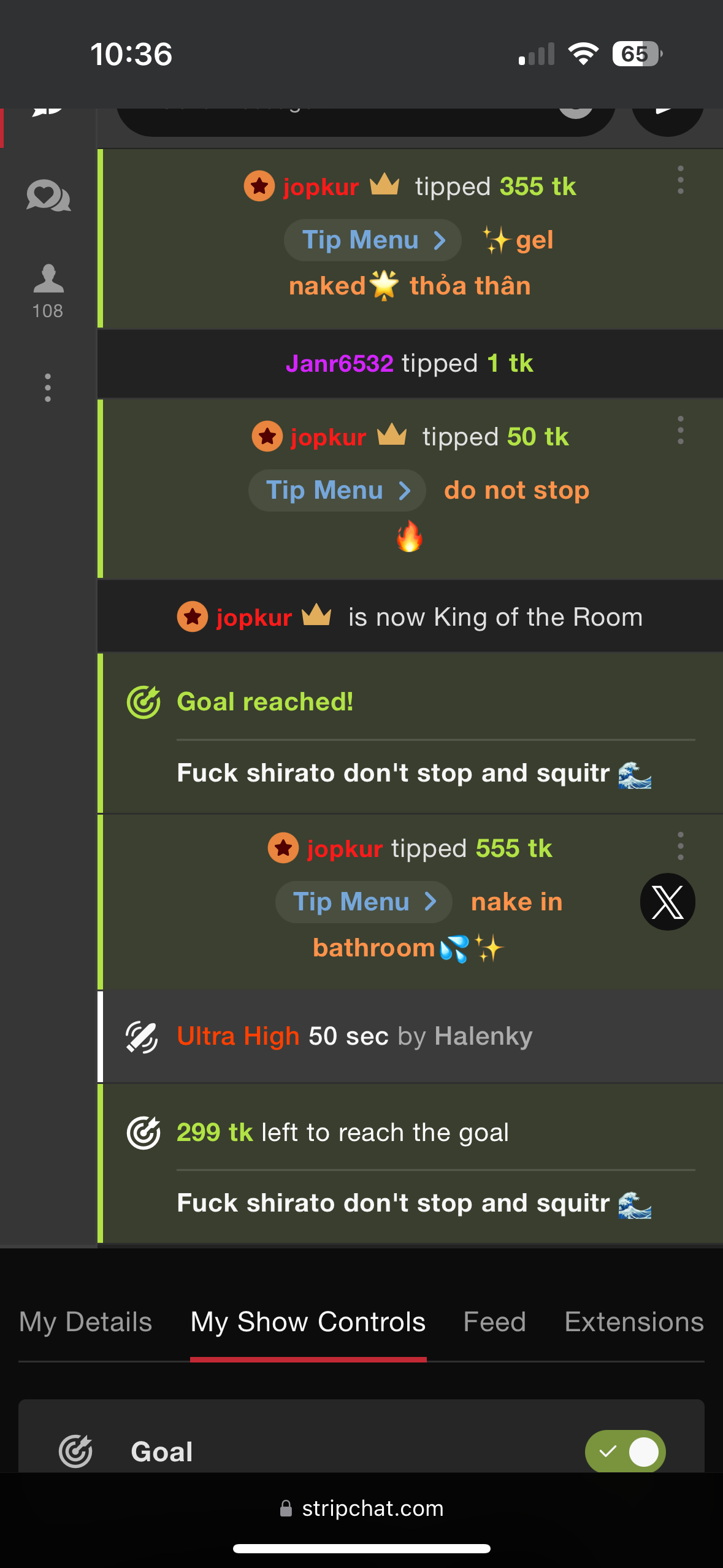723x1568 pixels.
Task: Switch to the Feed tab
Action: pyautogui.click(x=495, y=1321)
